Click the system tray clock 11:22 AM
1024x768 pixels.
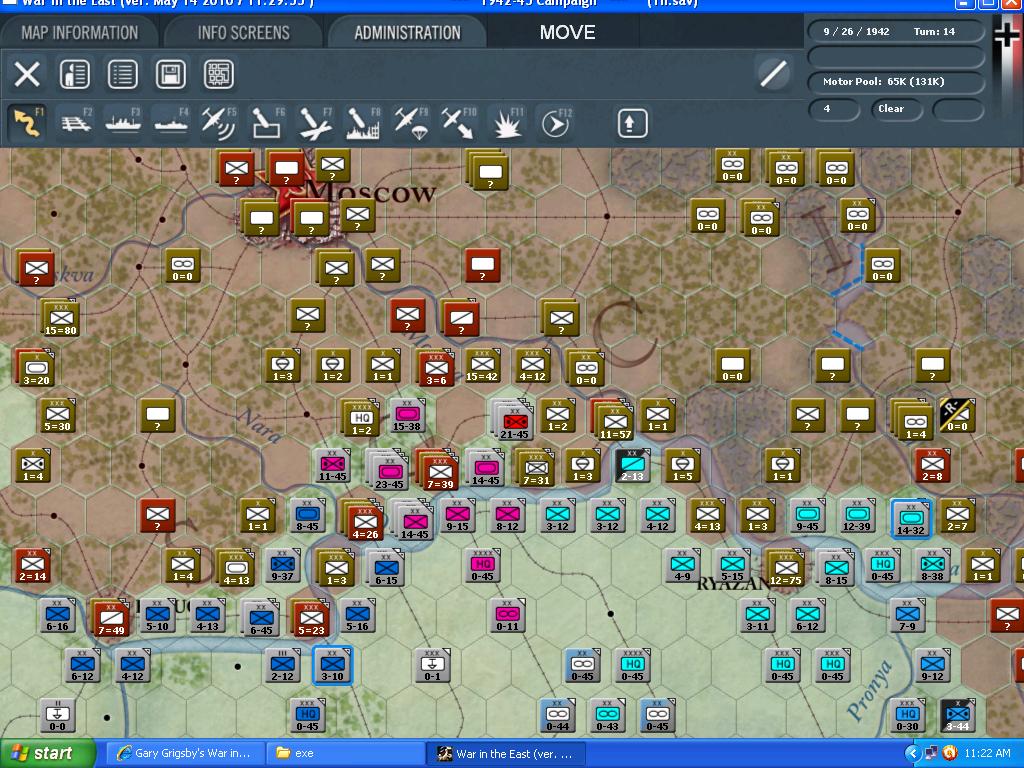(987, 754)
